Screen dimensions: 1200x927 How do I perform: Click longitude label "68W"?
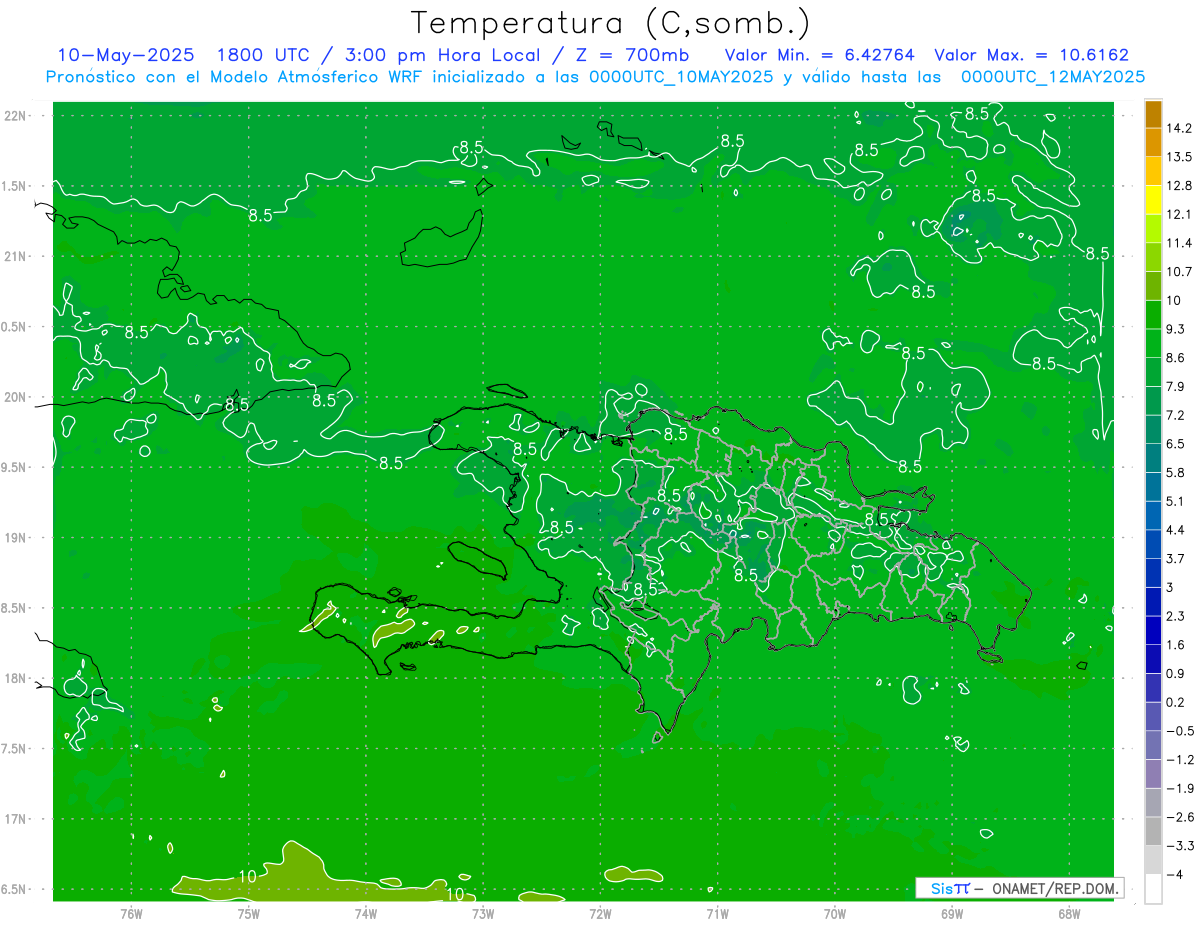pos(1068,913)
